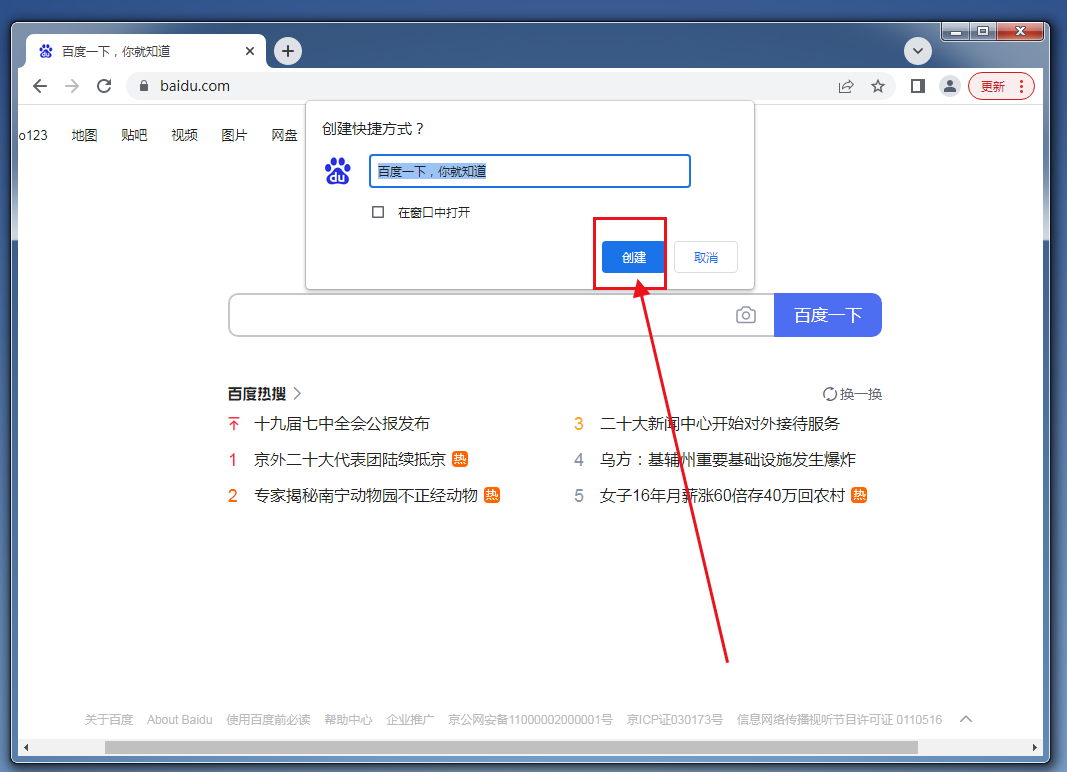Open a new tab with plus button
This screenshot has height=772, width=1067.
click(x=288, y=51)
